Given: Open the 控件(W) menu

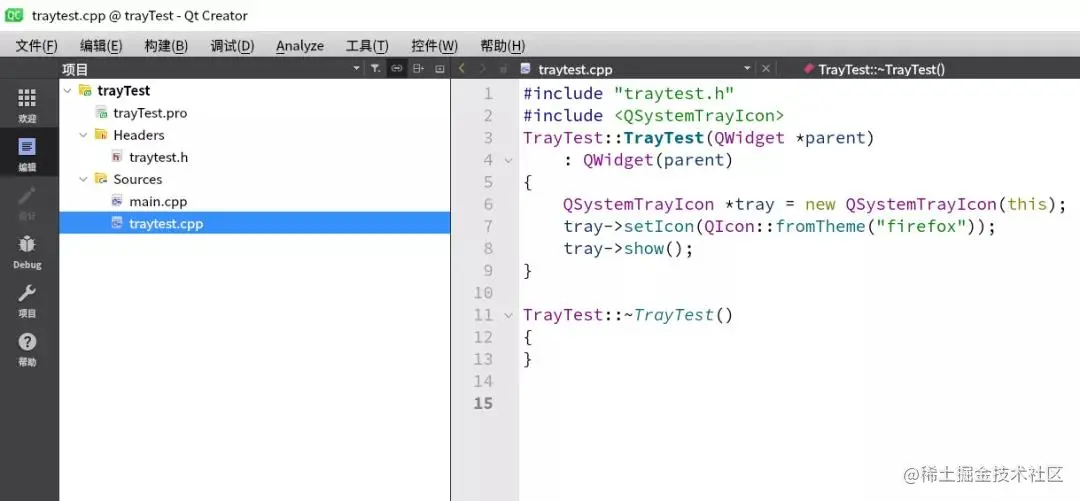Looking at the screenshot, I should point(435,45).
